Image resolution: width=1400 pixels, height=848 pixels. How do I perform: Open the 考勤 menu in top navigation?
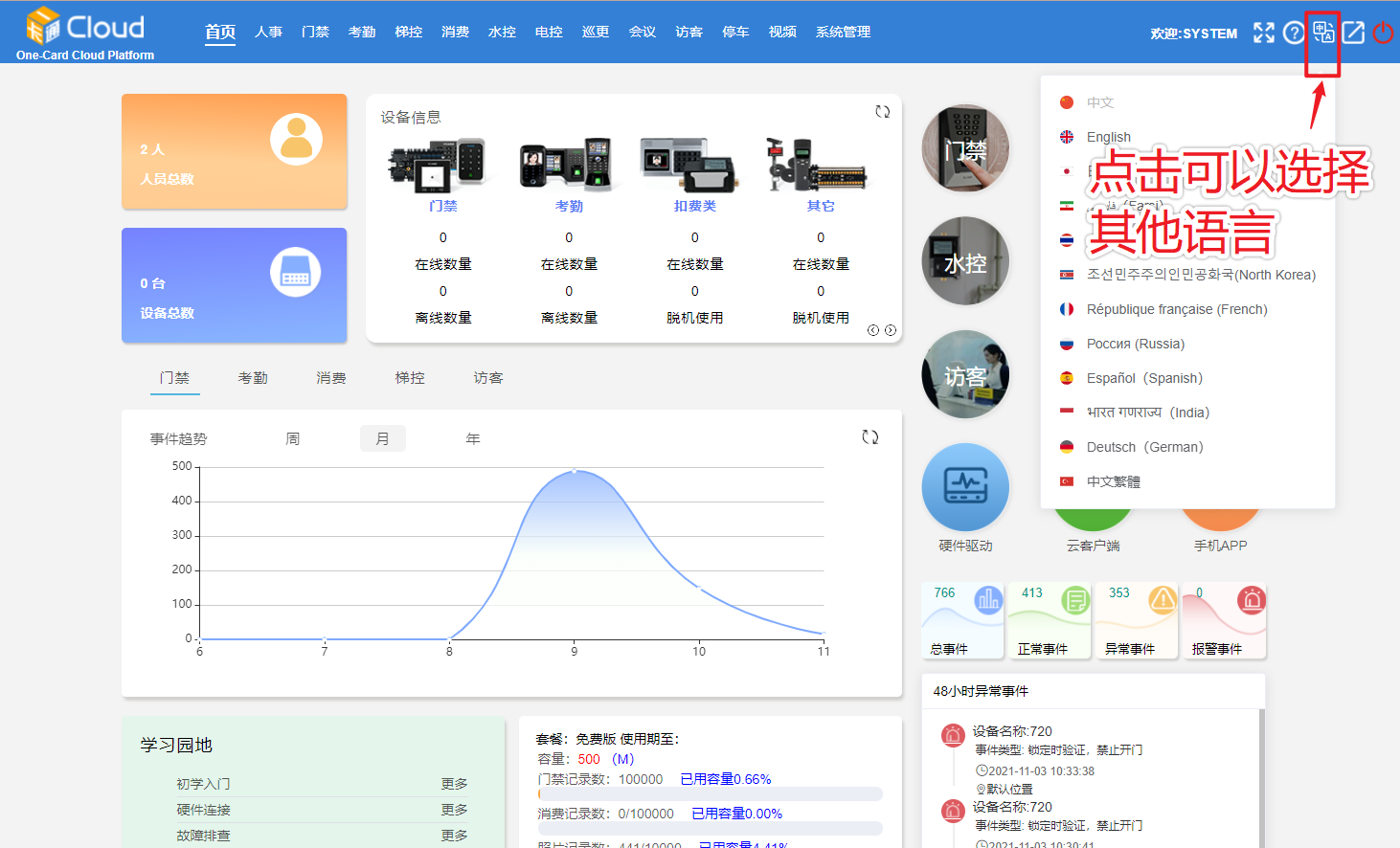pos(362,33)
